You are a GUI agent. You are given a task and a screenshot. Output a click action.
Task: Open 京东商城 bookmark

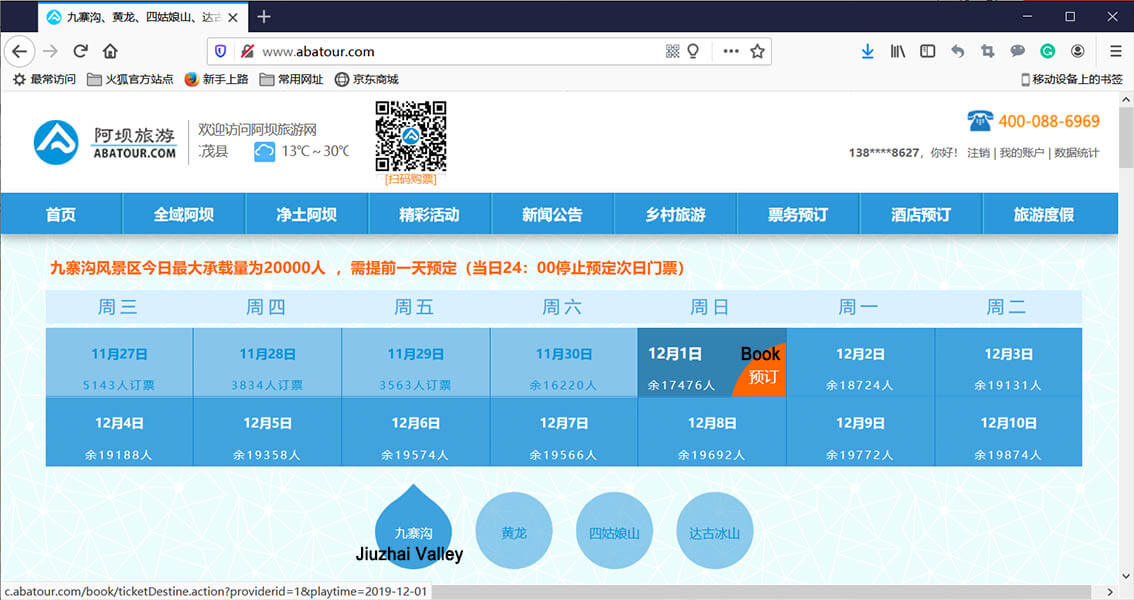tap(367, 80)
